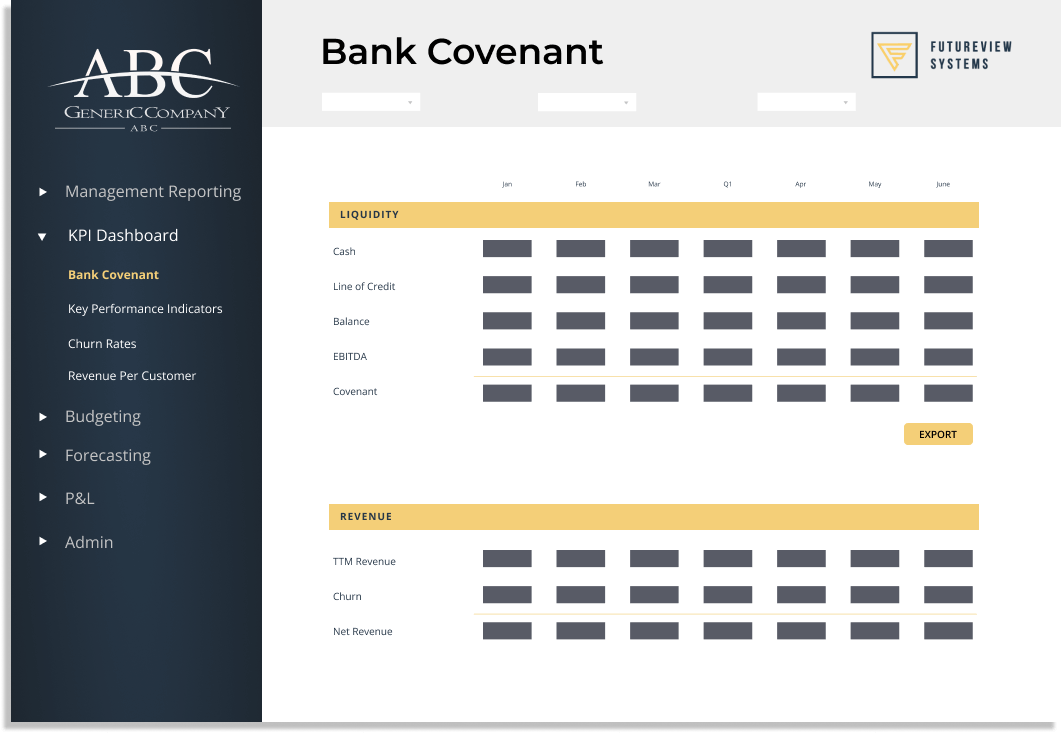Screen dimensions: 1061x733
Task: Expand the Budgeting section
Action: [43, 416]
